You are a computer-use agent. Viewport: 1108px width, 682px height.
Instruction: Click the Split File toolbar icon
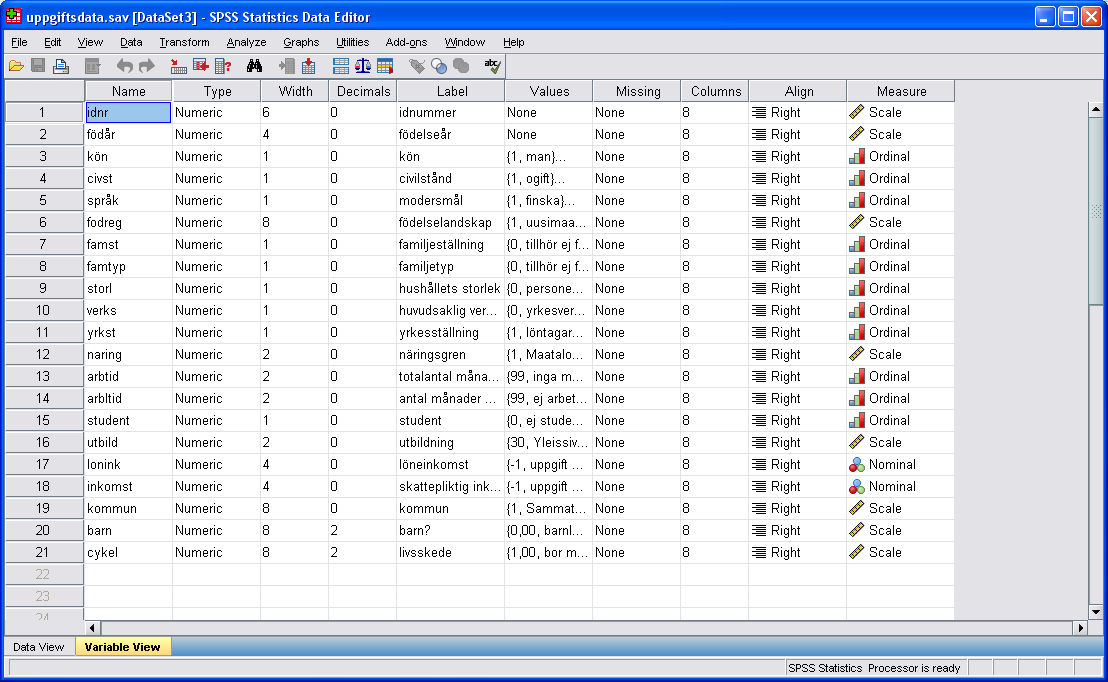pos(341,66)
